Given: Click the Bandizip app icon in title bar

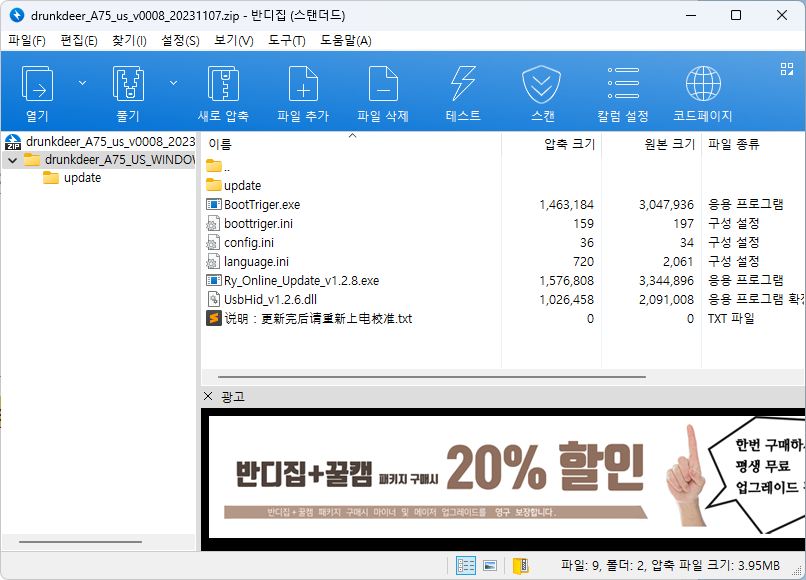Looking at the screenshot, I should pos(17,15).
